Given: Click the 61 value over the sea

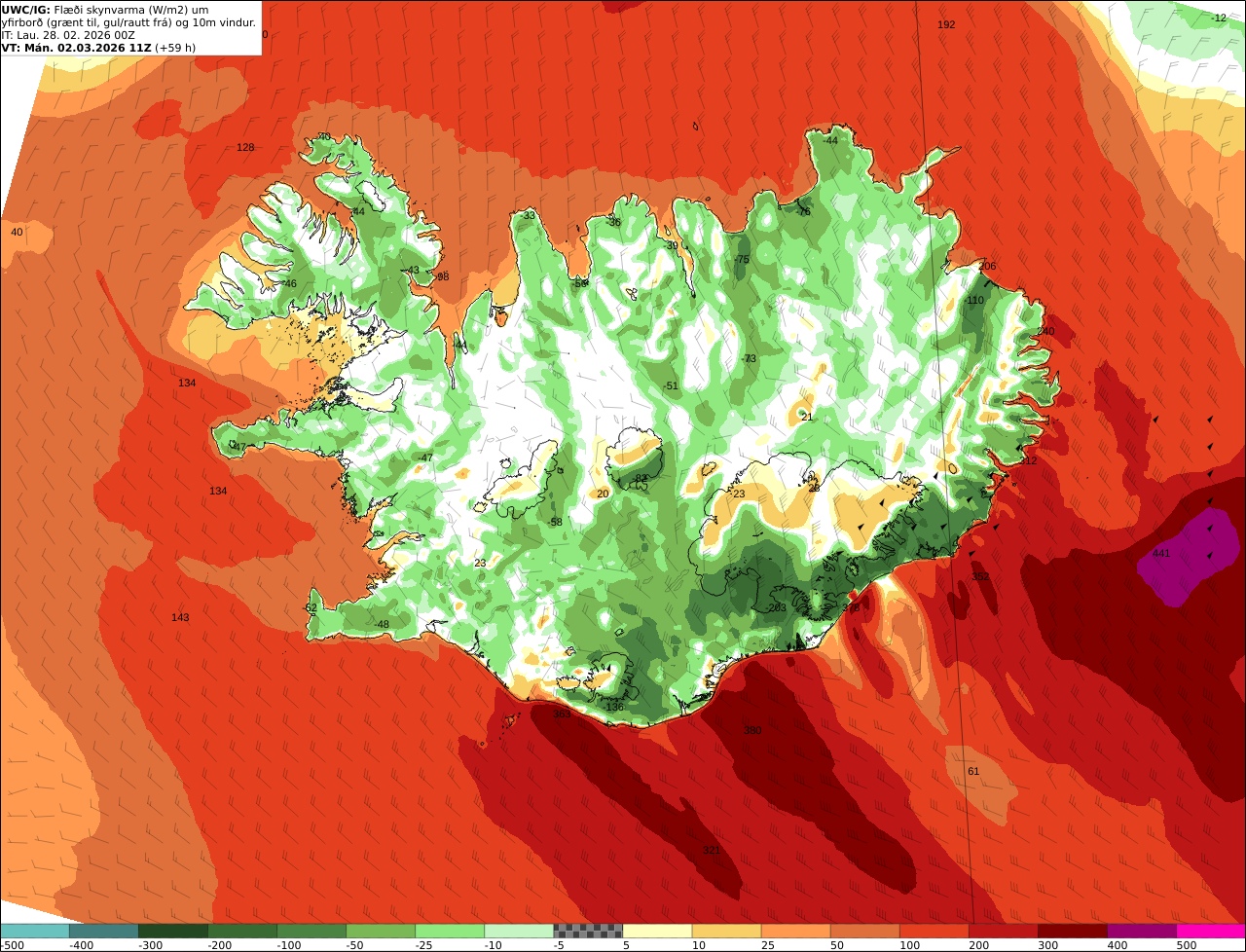Looking at the screenshot, I should pos(973,771).
